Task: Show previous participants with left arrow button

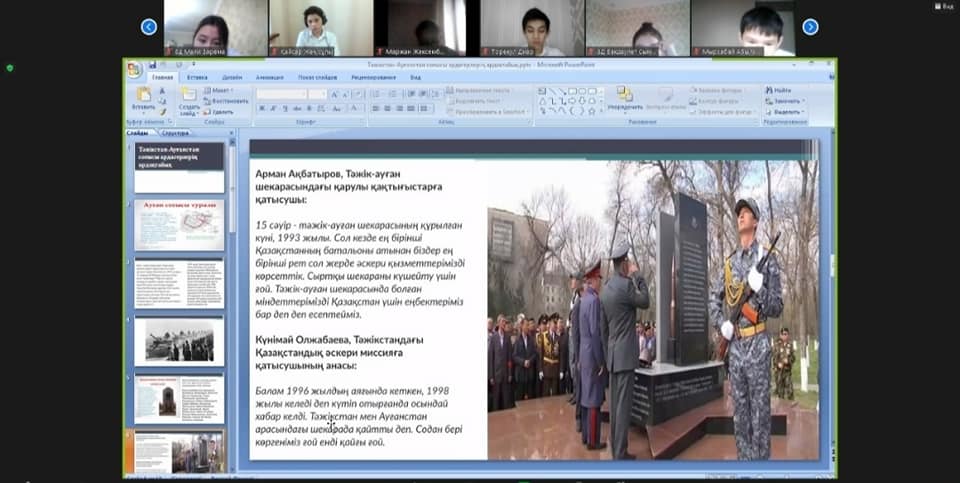Action: (x=149, y=27)
